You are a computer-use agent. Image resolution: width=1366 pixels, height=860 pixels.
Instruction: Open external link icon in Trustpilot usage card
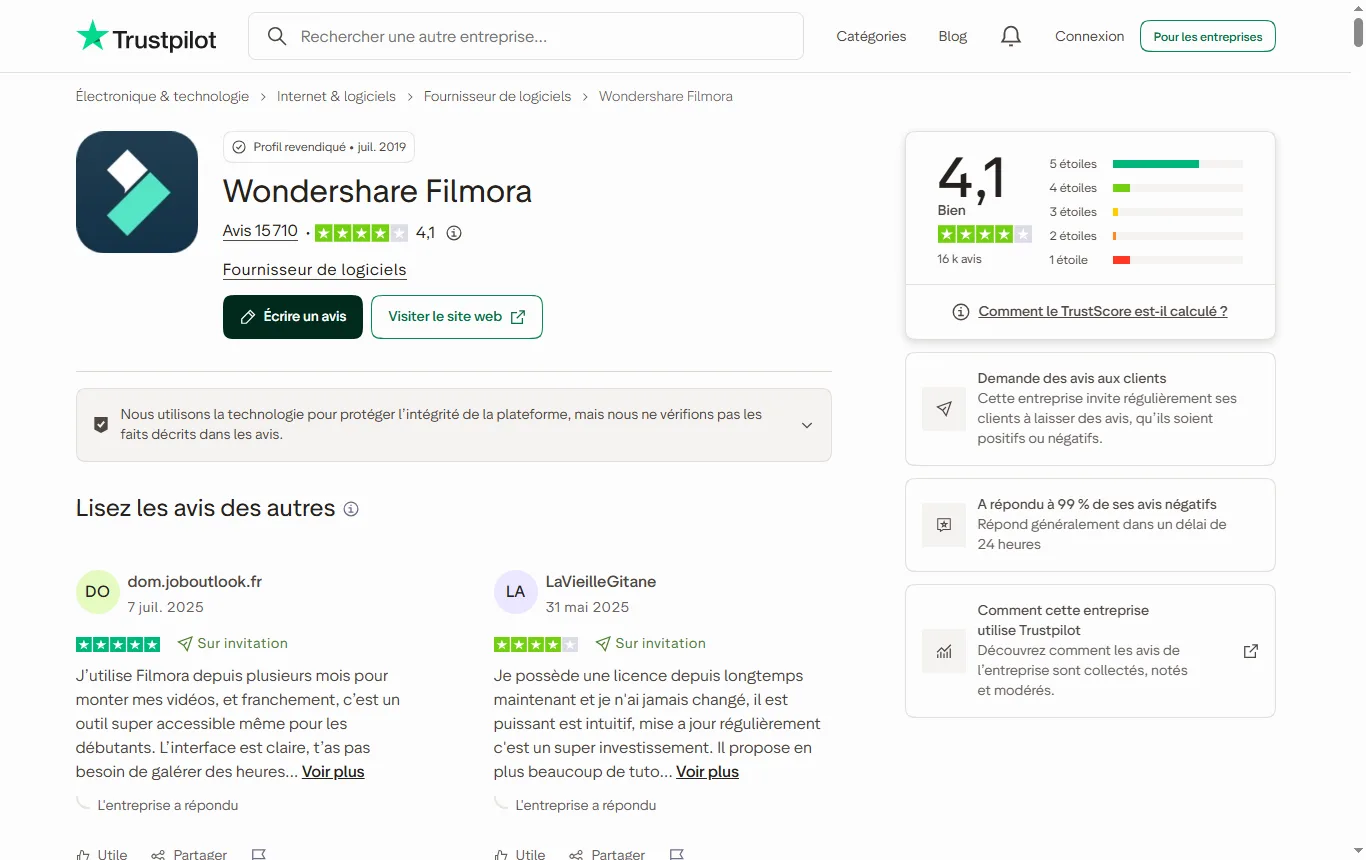(x=1250, y=651)
